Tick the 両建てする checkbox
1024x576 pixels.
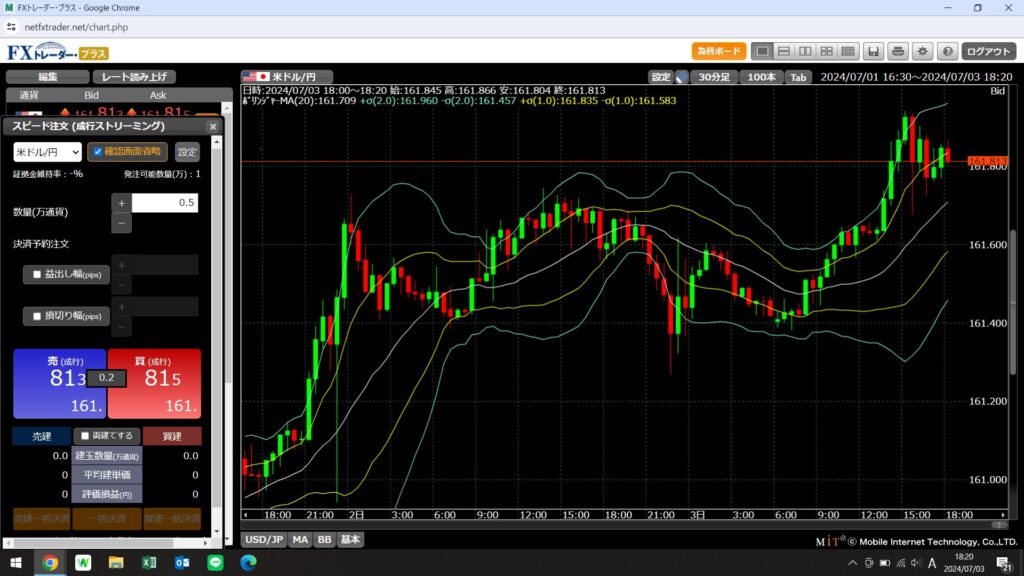click(85, 436)
